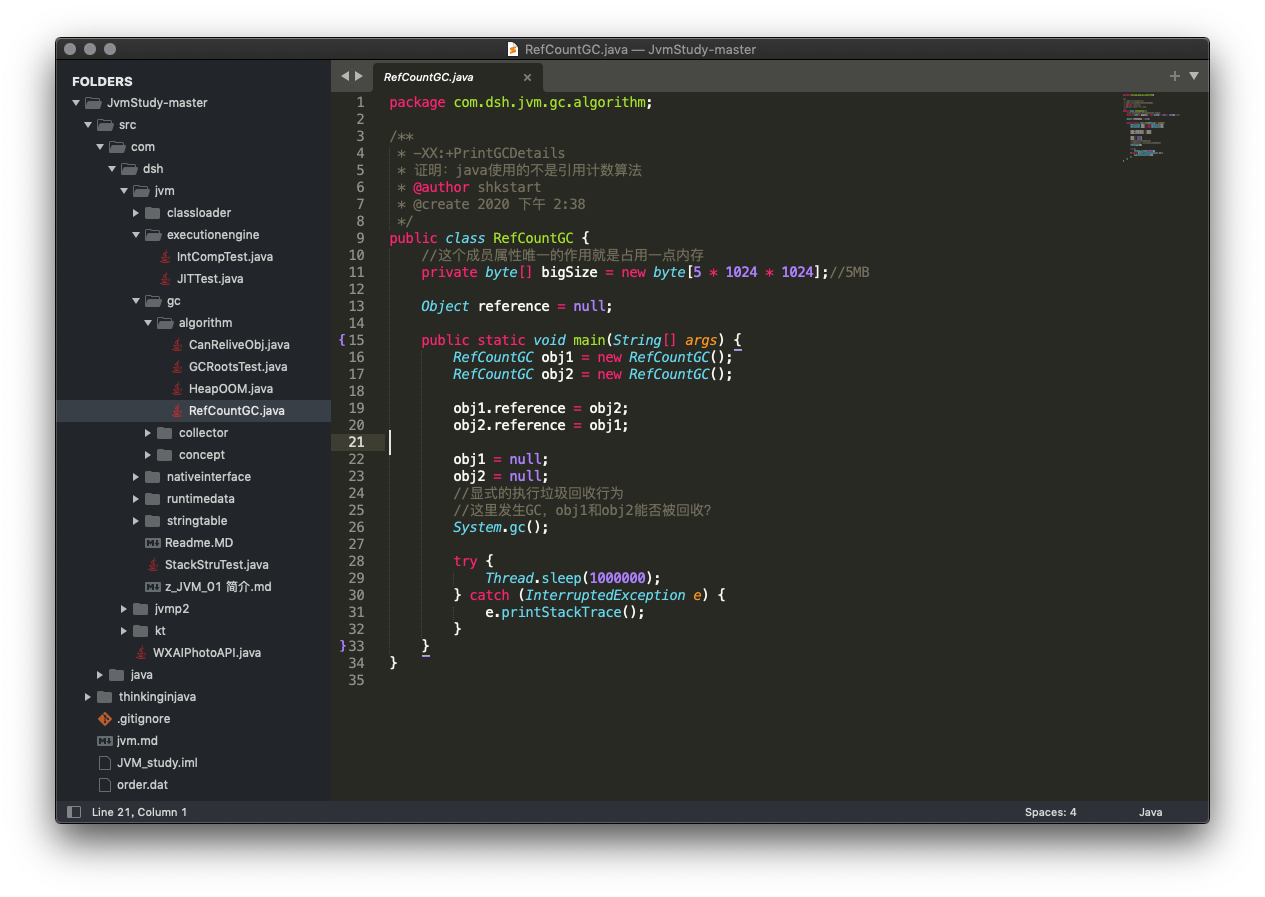Viewport: 1265px width, 897px height.
Task: Open WXAIPhotoAPI.java file
Action: [207, 653]
